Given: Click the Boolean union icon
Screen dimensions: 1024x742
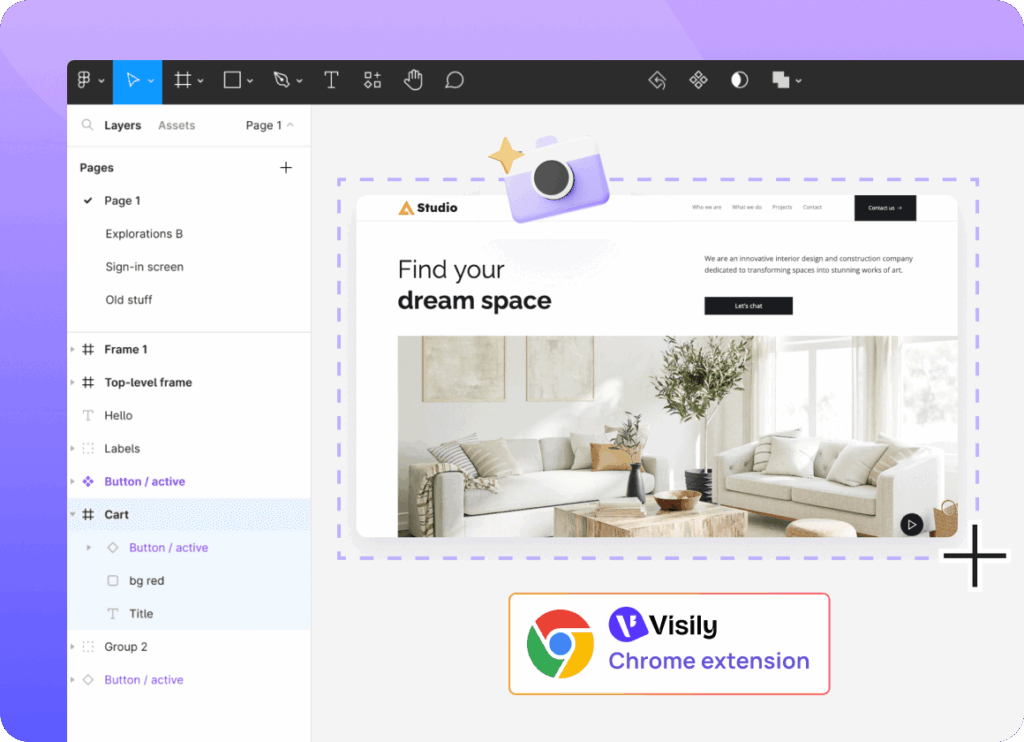Looking at the screenshot, I should pos(780,80).
